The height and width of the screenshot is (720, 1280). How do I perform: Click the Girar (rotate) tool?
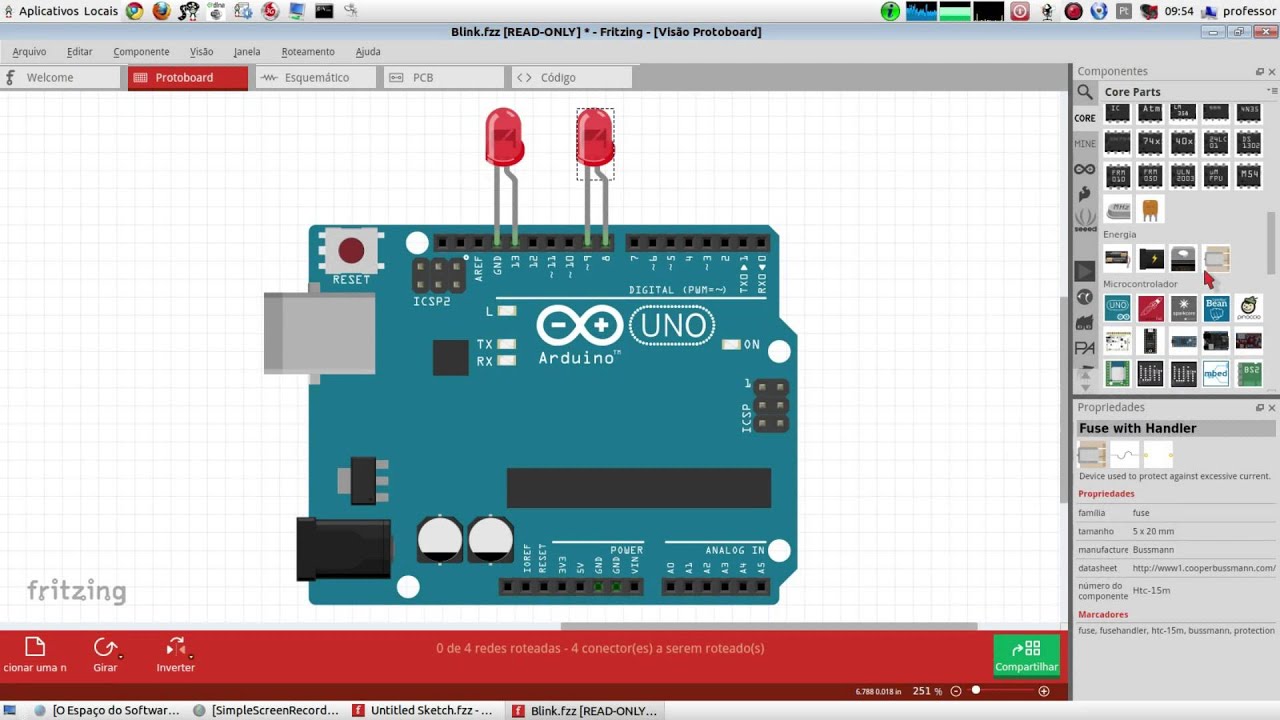[105, 655]
